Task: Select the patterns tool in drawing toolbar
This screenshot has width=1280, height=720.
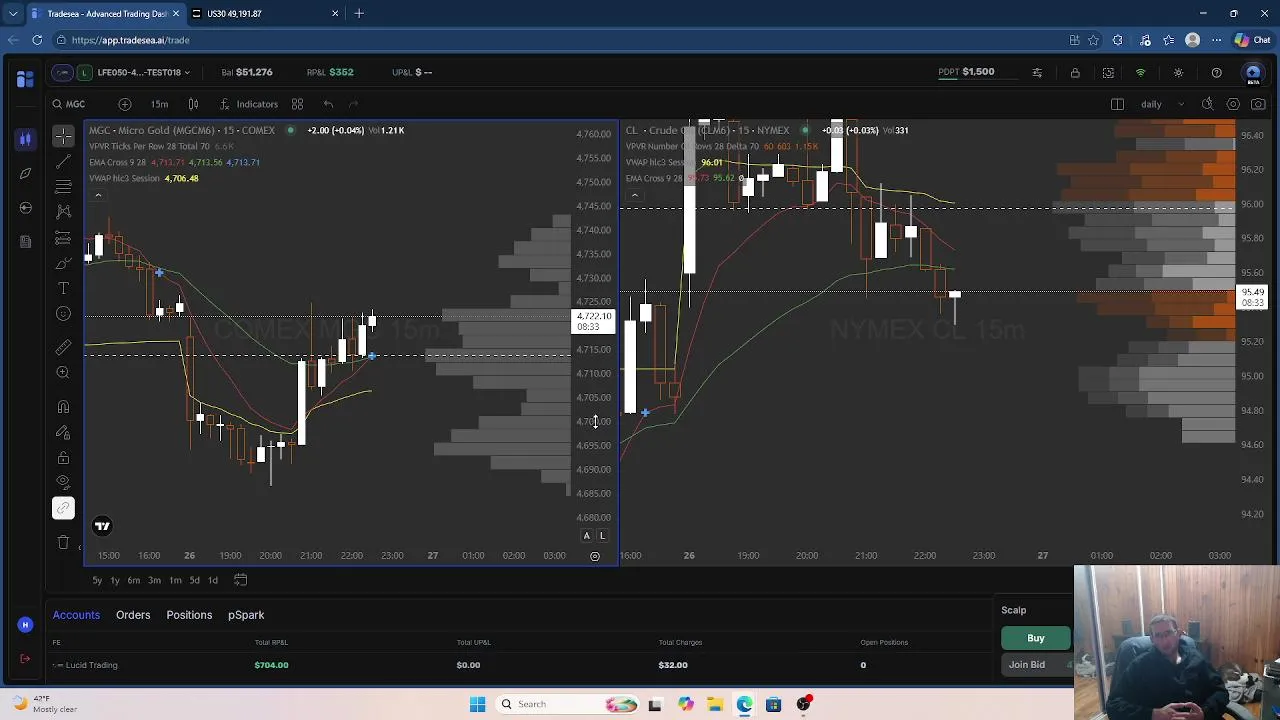Action: coord(63,211)
